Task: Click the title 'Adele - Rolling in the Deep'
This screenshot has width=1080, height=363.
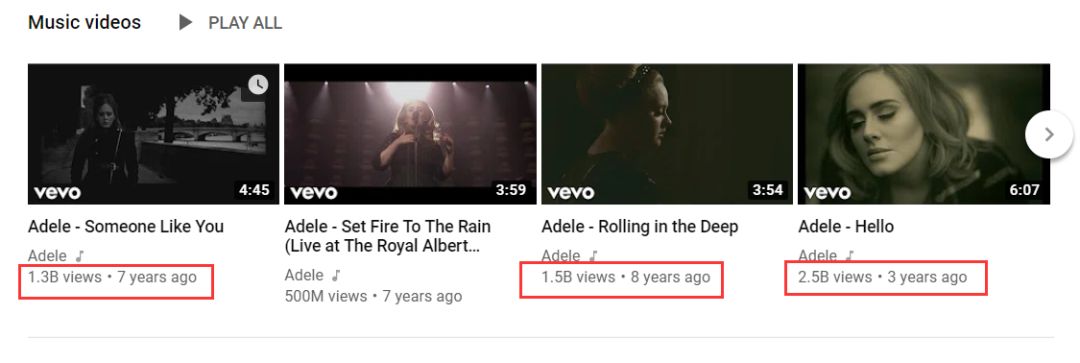Action: coord(640,227)
